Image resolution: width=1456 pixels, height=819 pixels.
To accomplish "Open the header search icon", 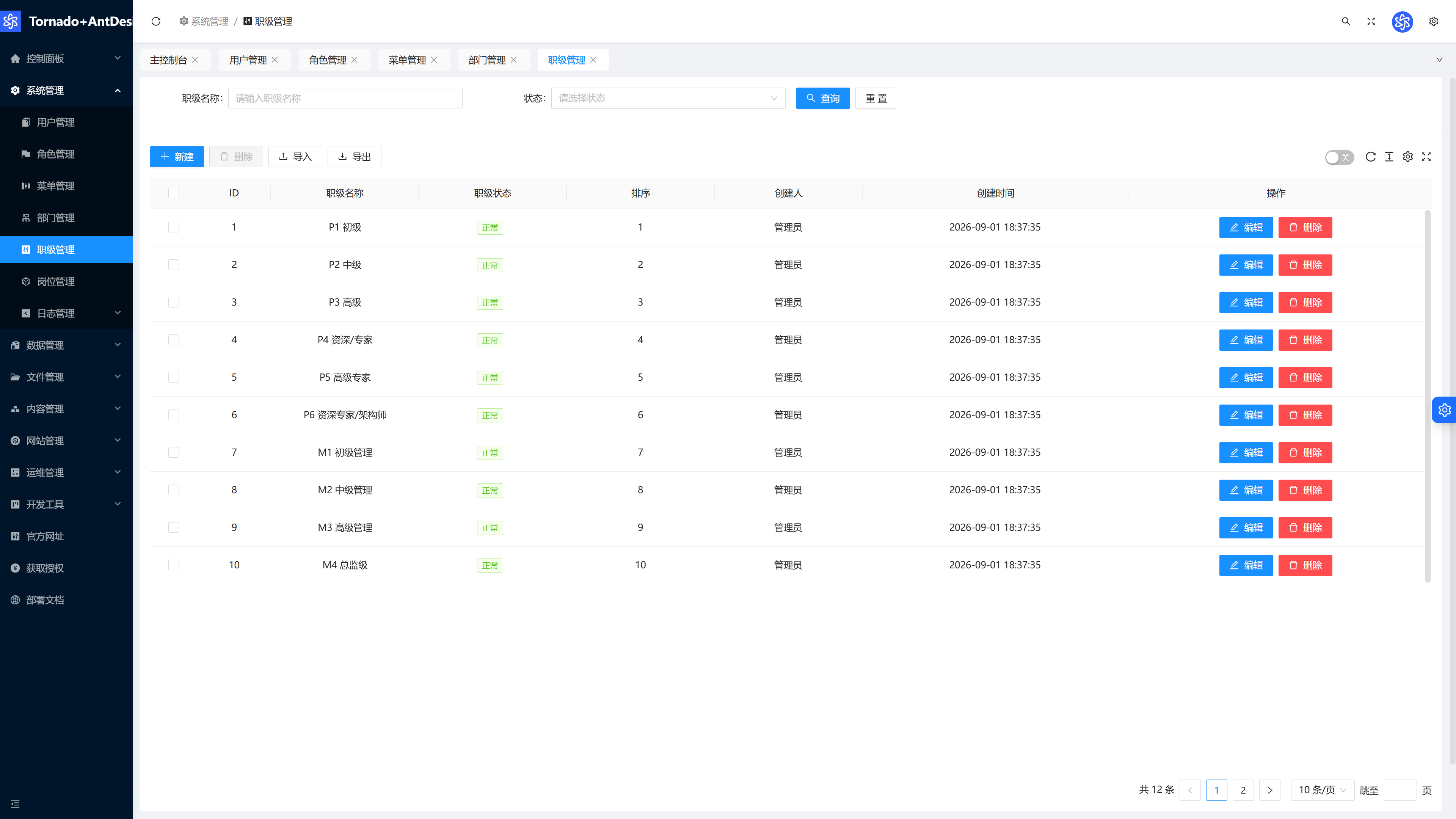I will pos(1346,22).
